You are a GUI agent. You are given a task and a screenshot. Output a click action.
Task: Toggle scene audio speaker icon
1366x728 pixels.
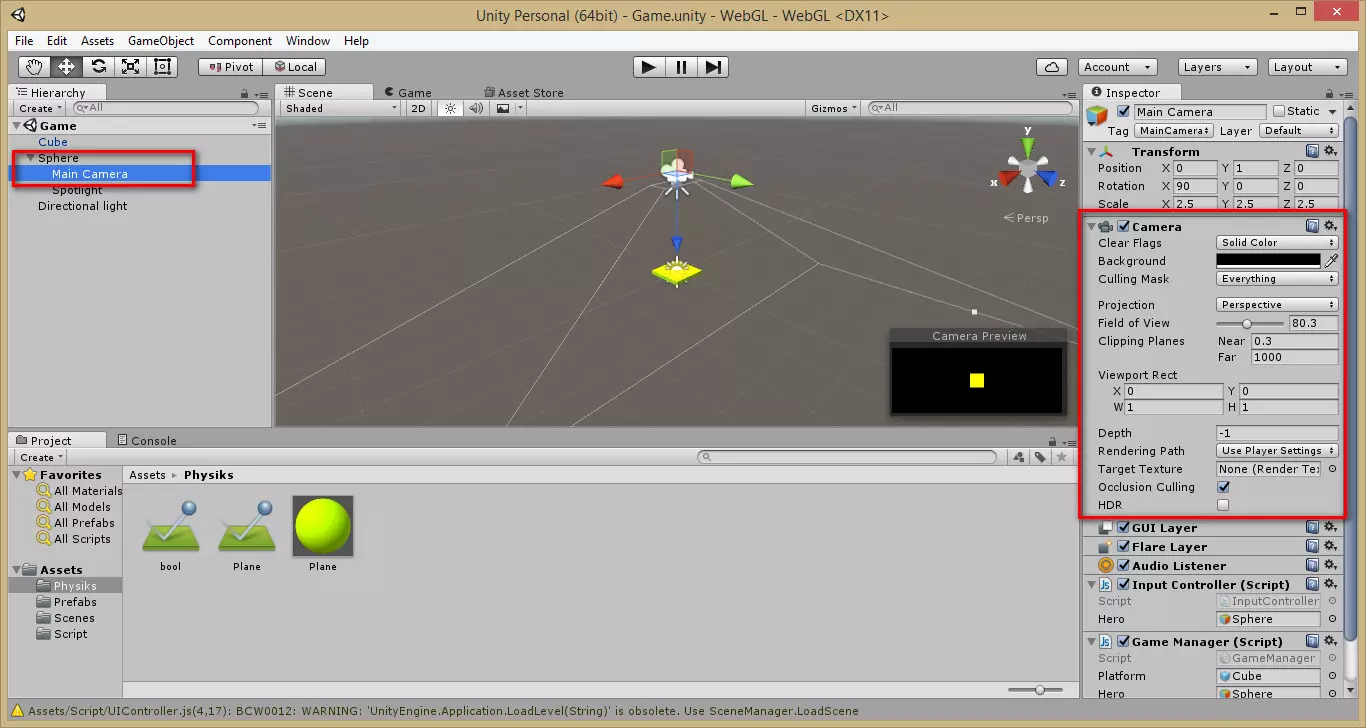coord(476,108)
